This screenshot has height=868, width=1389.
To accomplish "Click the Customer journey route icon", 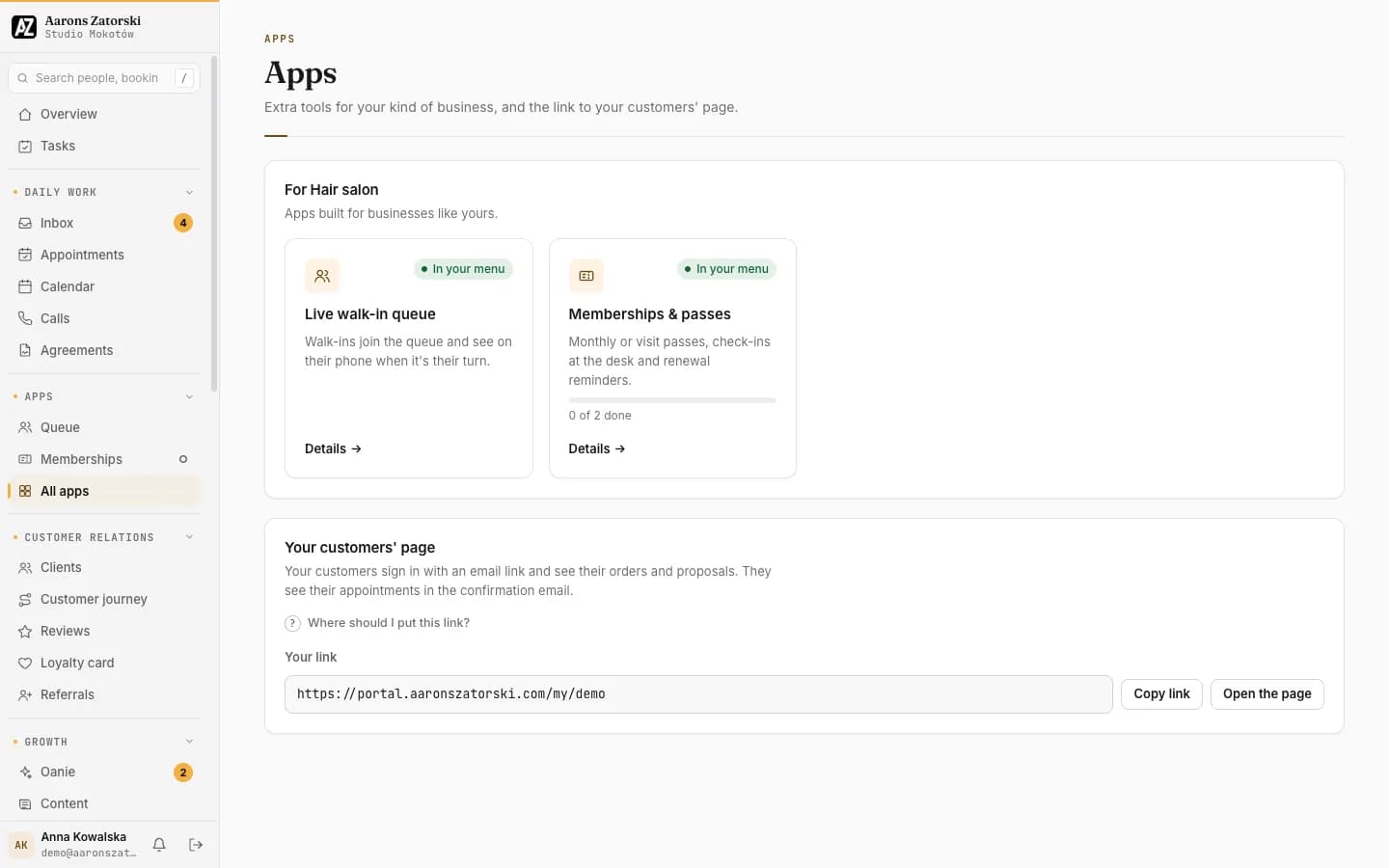I will (x=25, y=600).
